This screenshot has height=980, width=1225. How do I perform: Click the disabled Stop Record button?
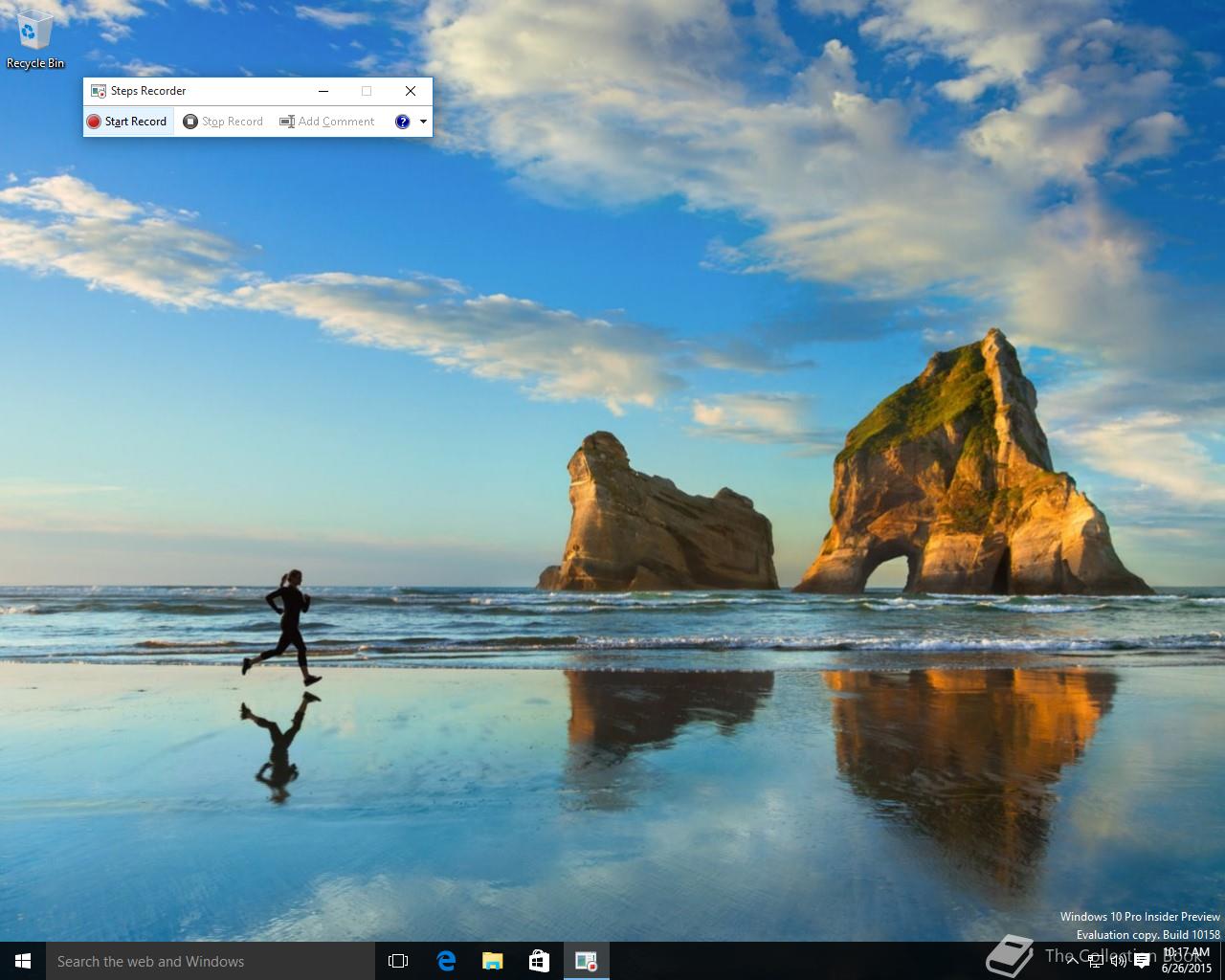223,122
